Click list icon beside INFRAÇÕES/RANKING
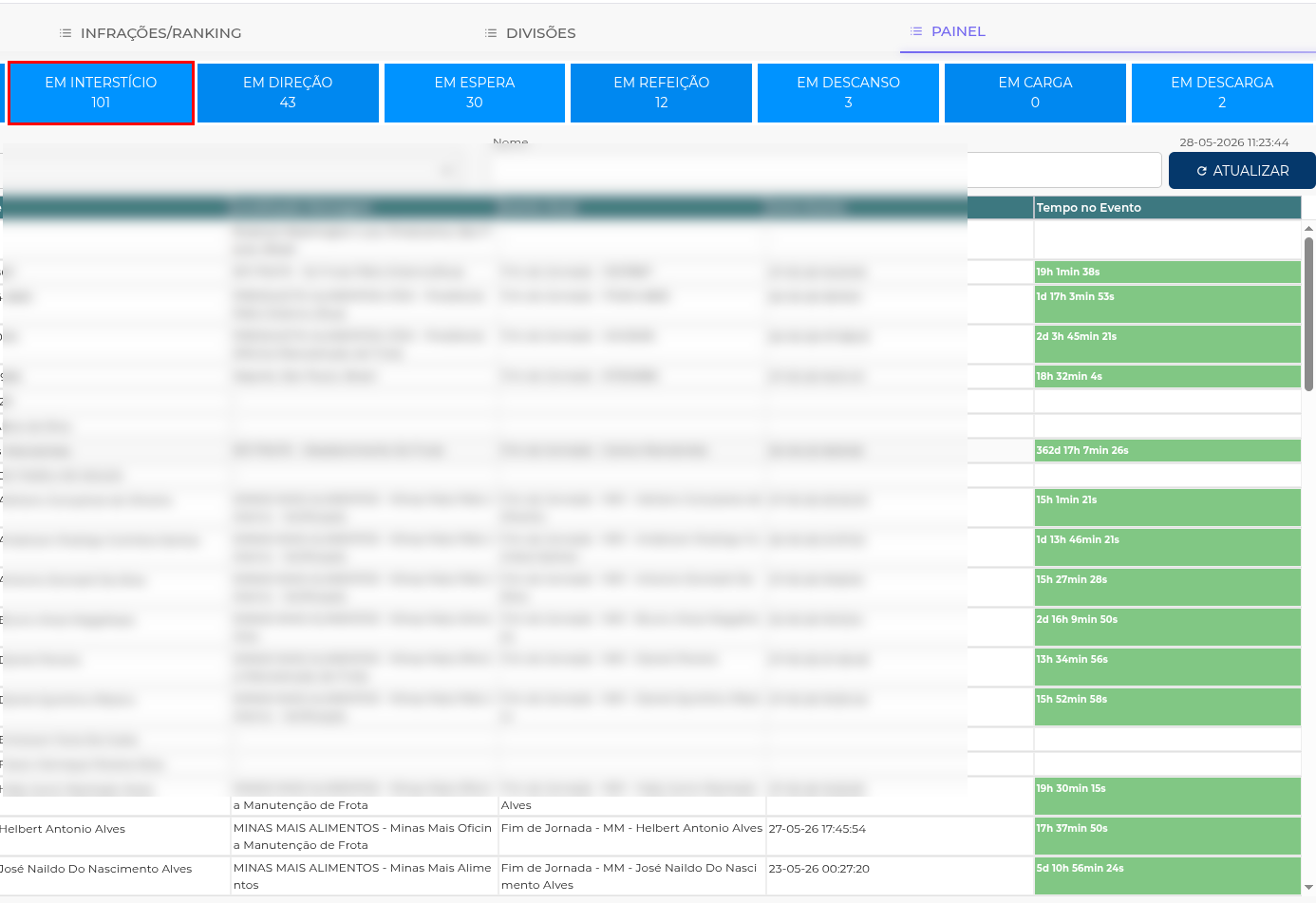 pyautogui.click(x=66, y=33)
